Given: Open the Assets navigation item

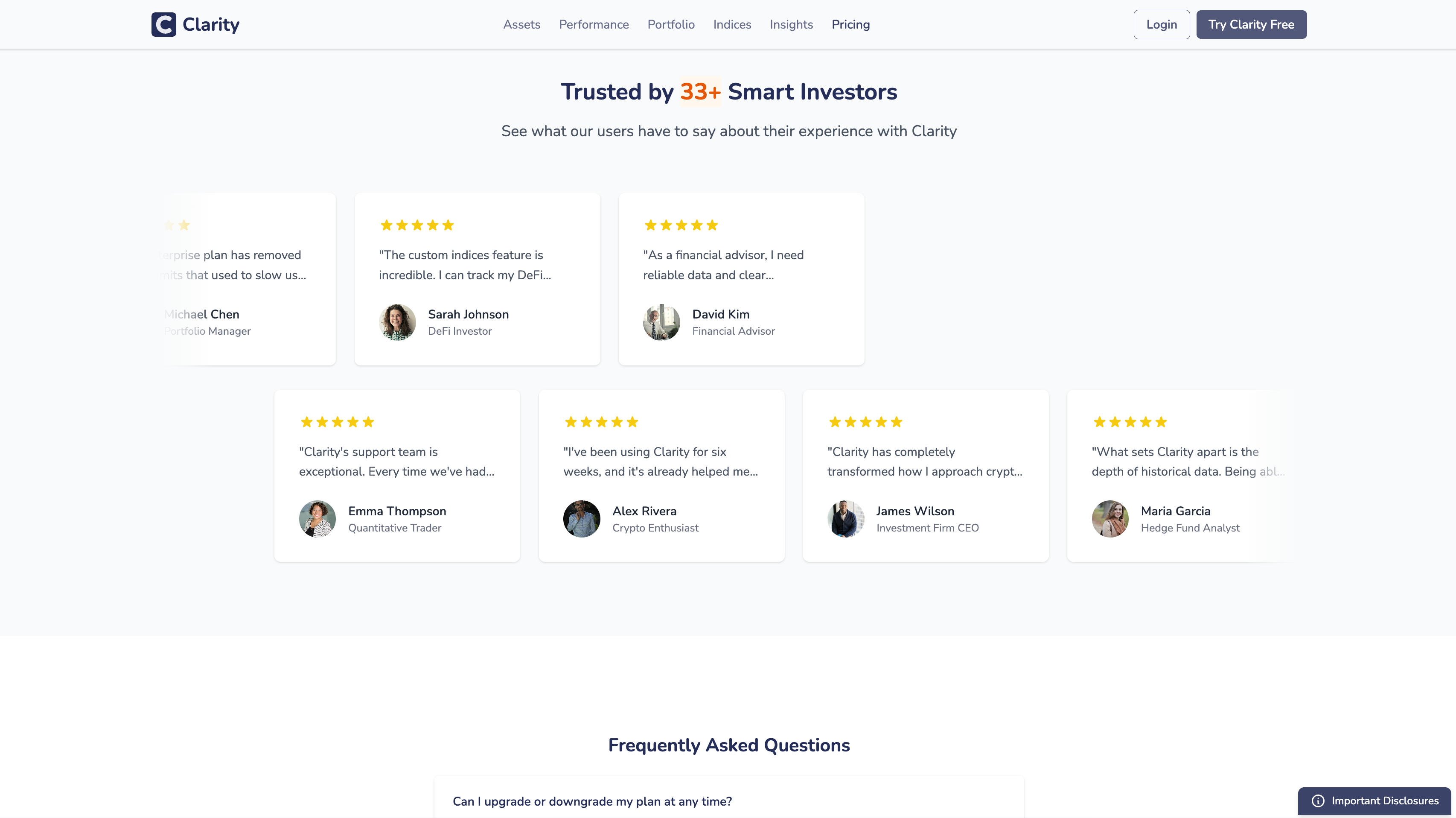Looking at the screenshot, I should coord(521,24).
